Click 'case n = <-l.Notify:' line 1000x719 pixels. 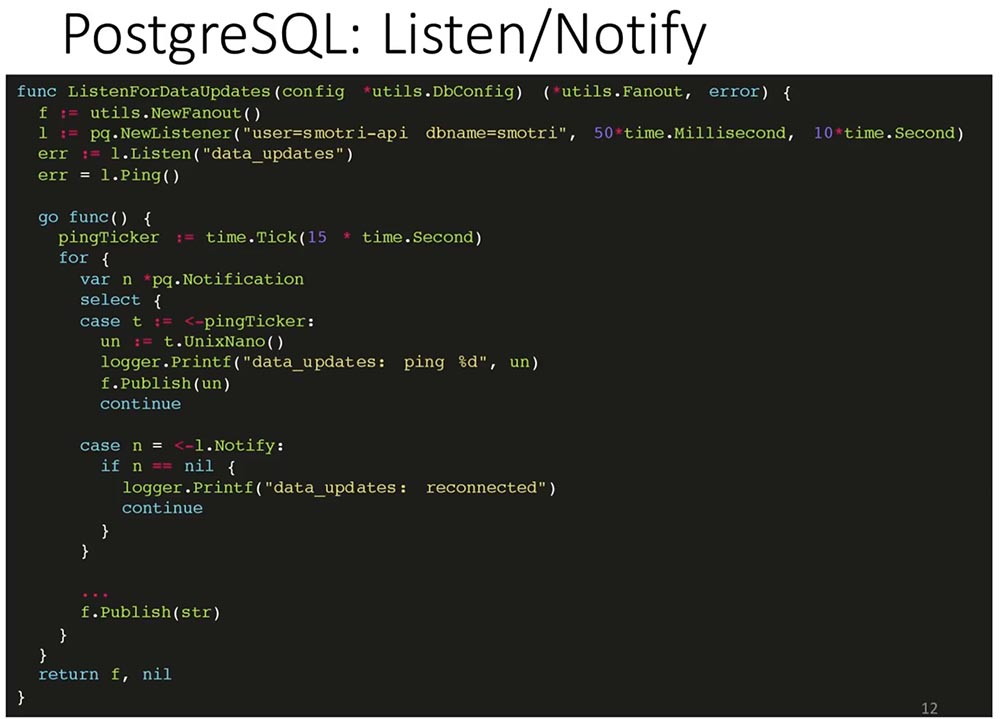pos(182,445)
